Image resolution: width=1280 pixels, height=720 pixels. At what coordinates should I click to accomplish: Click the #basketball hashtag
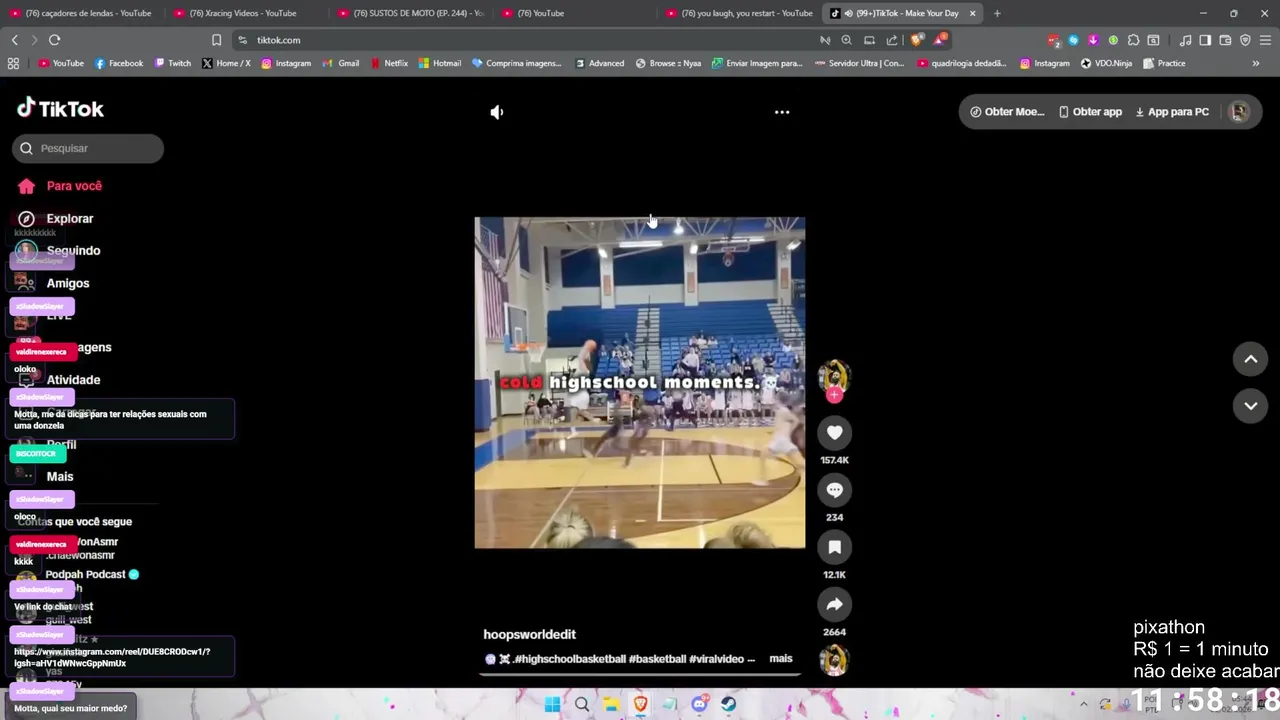657,659
